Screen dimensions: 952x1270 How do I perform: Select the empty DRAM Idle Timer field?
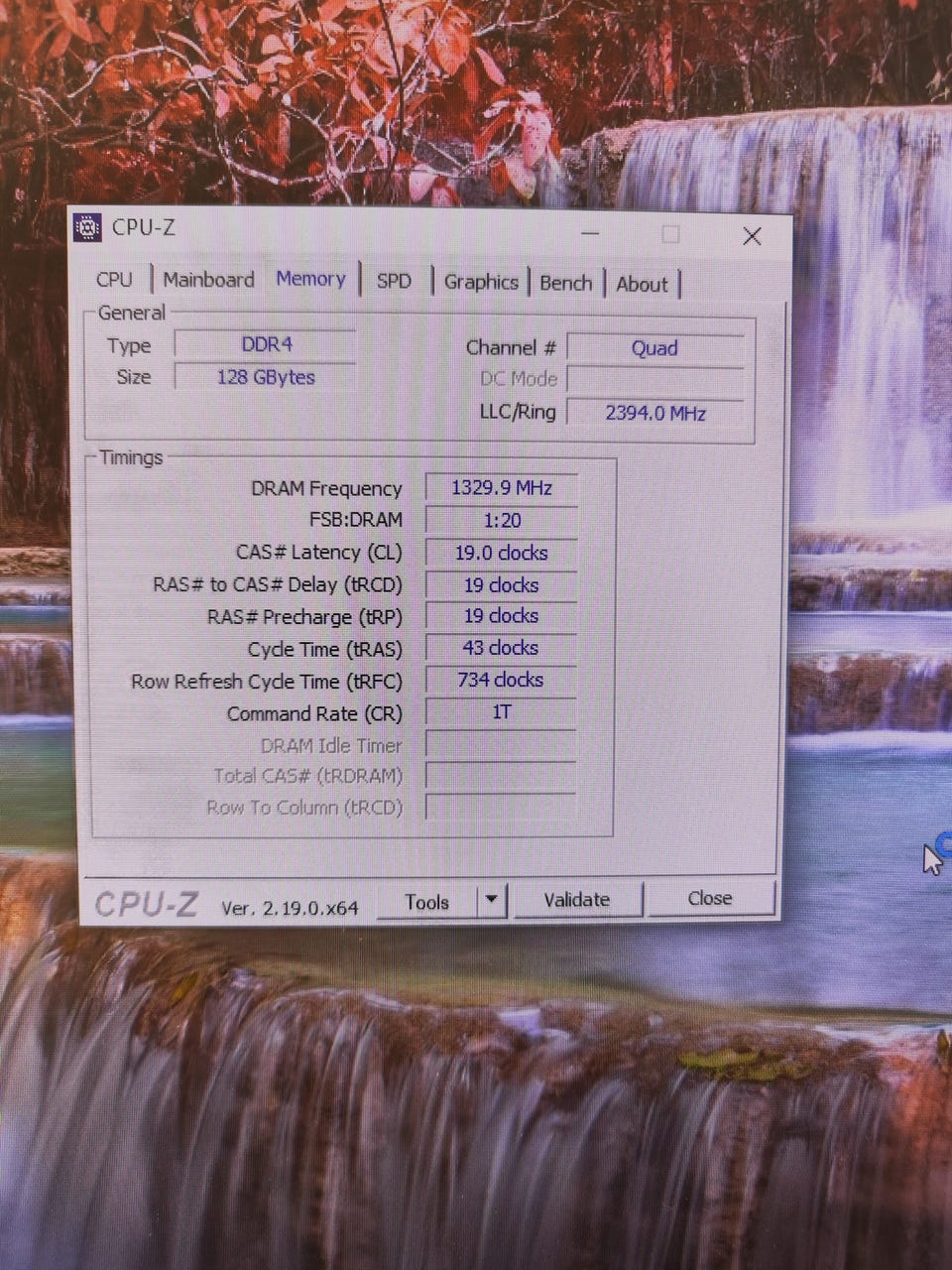(501, 744)
